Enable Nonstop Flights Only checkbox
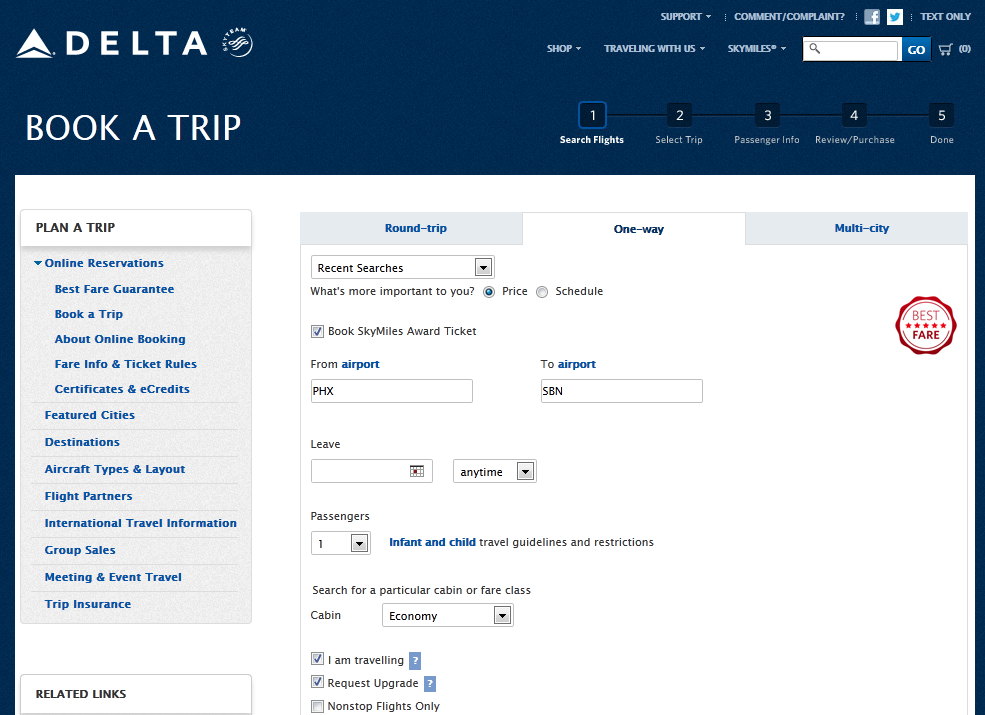Screen dimensions: 985x715 pos(318,707)
